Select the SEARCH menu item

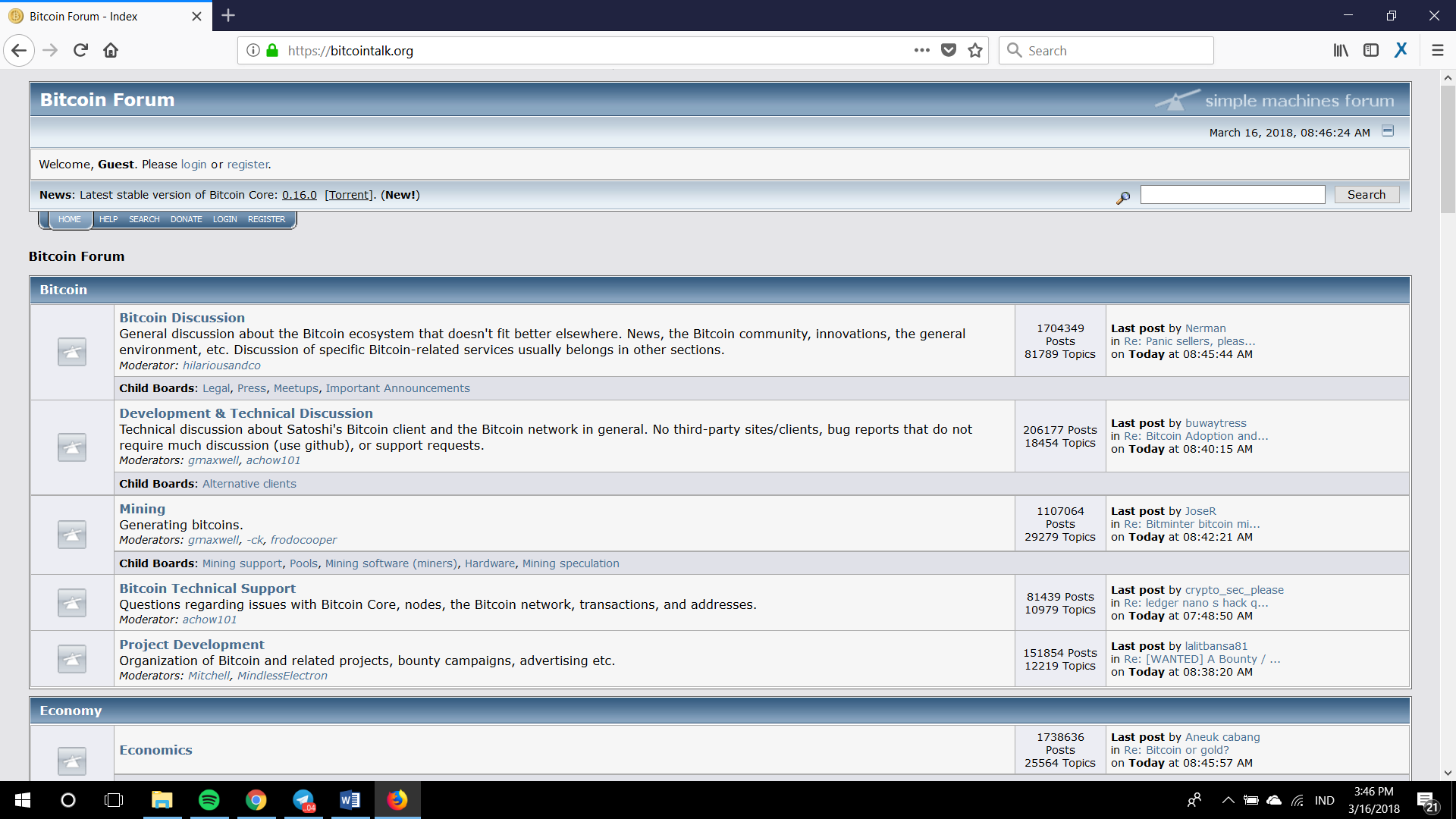pyautogui.click(x=143, y=219)
